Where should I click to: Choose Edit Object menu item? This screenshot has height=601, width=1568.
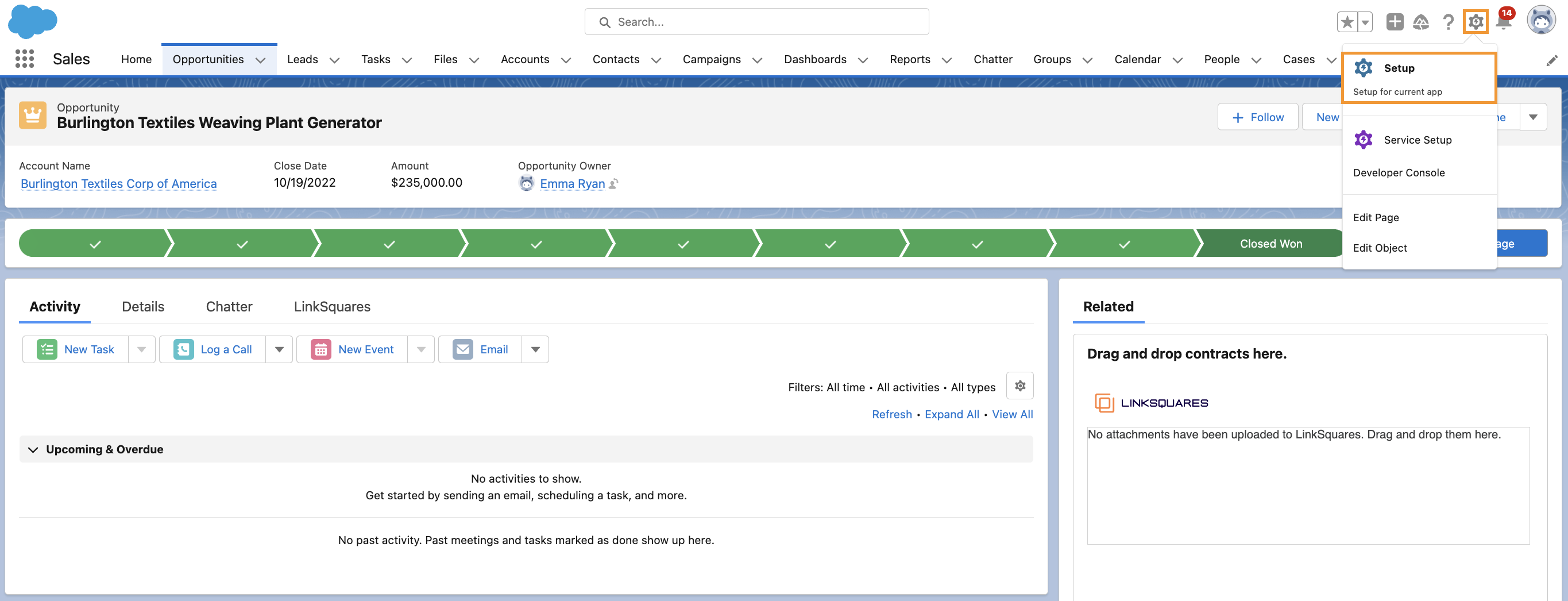(x=1419, y=248)
